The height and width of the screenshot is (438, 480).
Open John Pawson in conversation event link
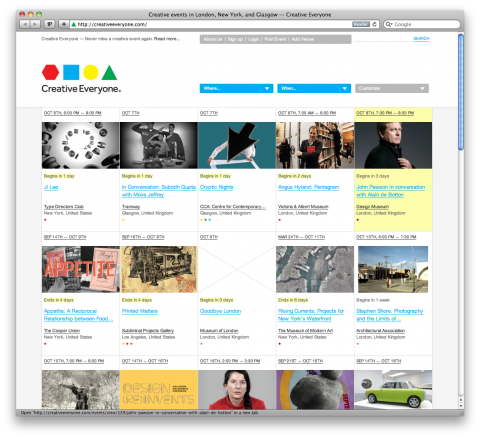390,191
